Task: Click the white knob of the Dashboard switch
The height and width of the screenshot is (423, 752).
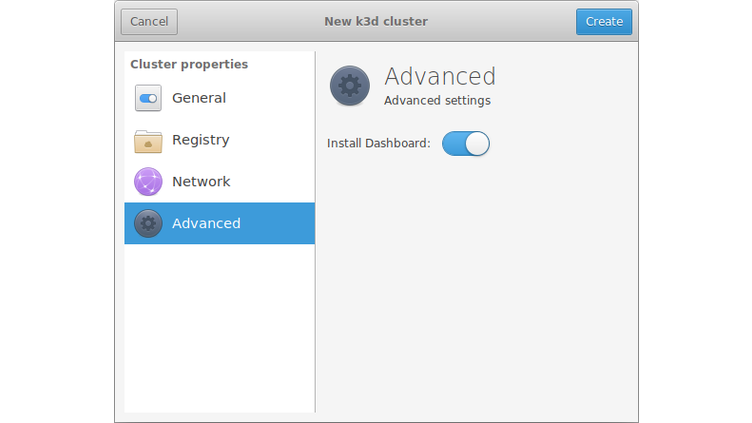Action: point(477,144)
